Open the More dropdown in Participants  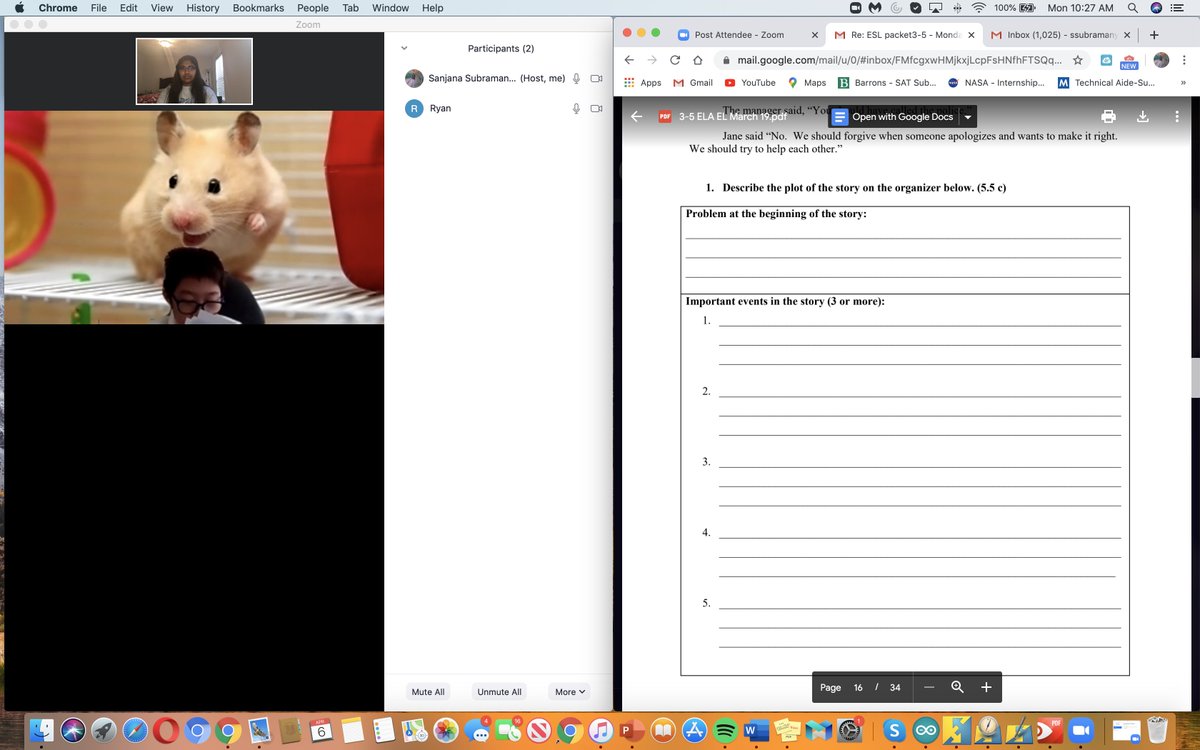pyautogui.click(x=570, y=692)
